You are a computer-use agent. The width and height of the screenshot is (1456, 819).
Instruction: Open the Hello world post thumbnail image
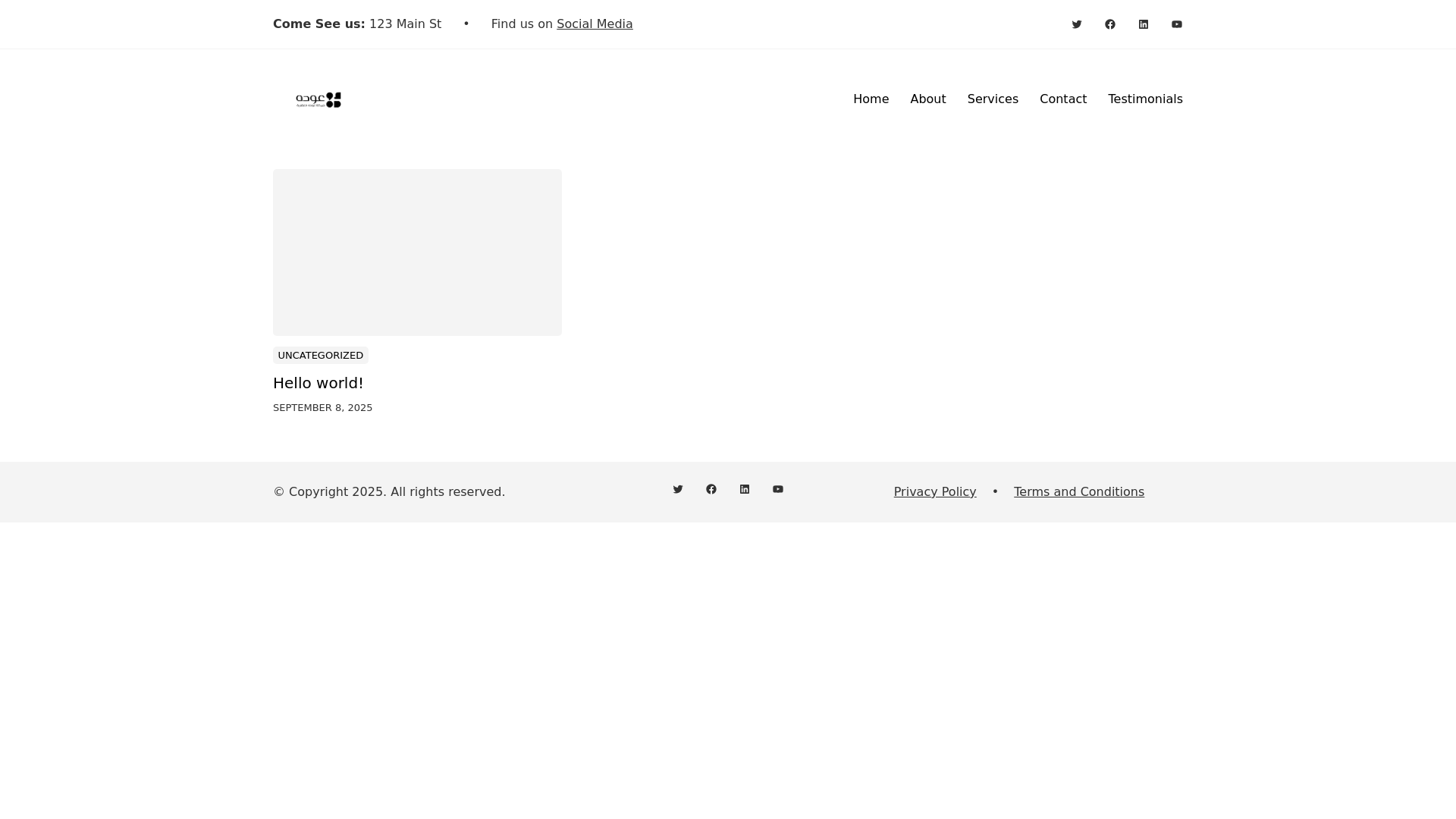pos(417,253)
